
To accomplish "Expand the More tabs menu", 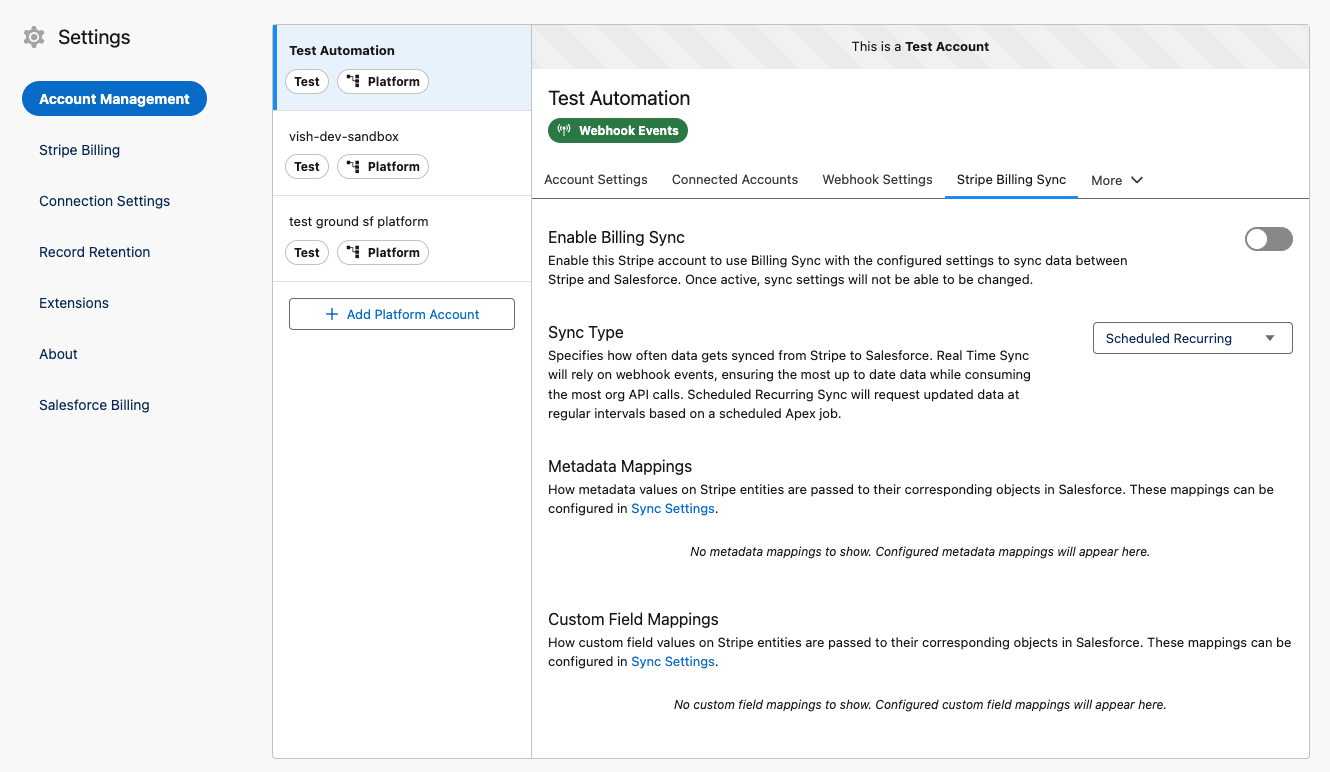I will [x=1116, y=181].
